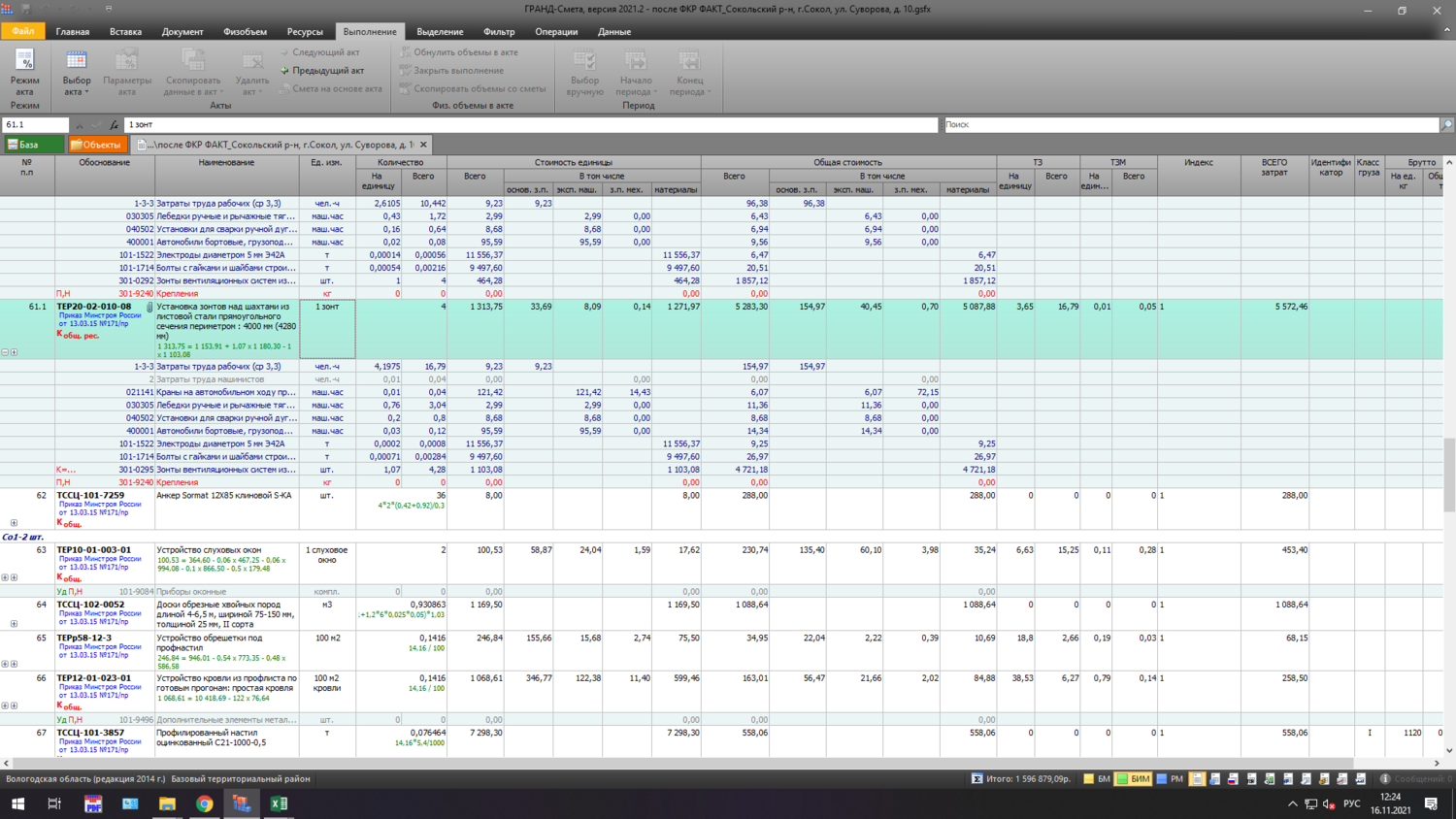This screenshot has height=819, width=1456.
Task: Open the Фильтр ribbon tab
Action: 499,32
